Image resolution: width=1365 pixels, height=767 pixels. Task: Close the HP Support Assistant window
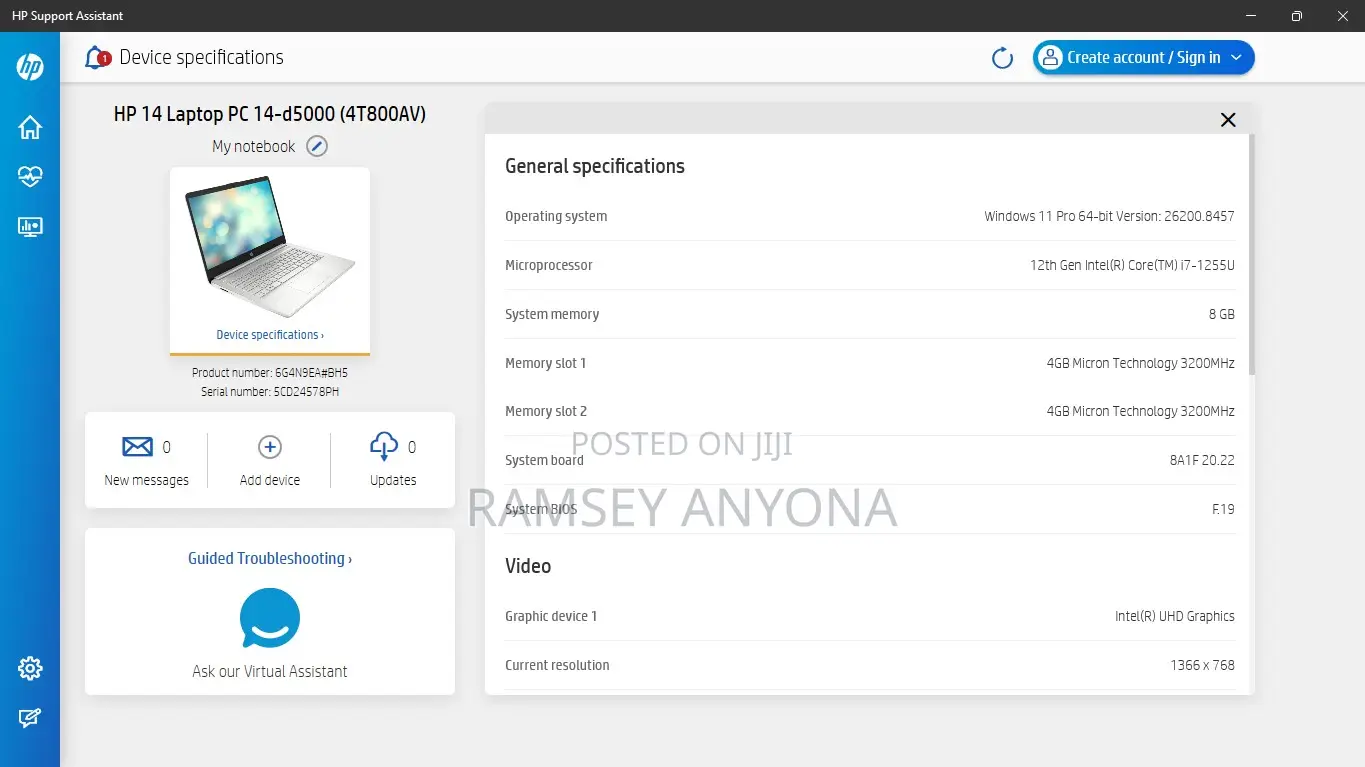click(x=1342, y=16)
